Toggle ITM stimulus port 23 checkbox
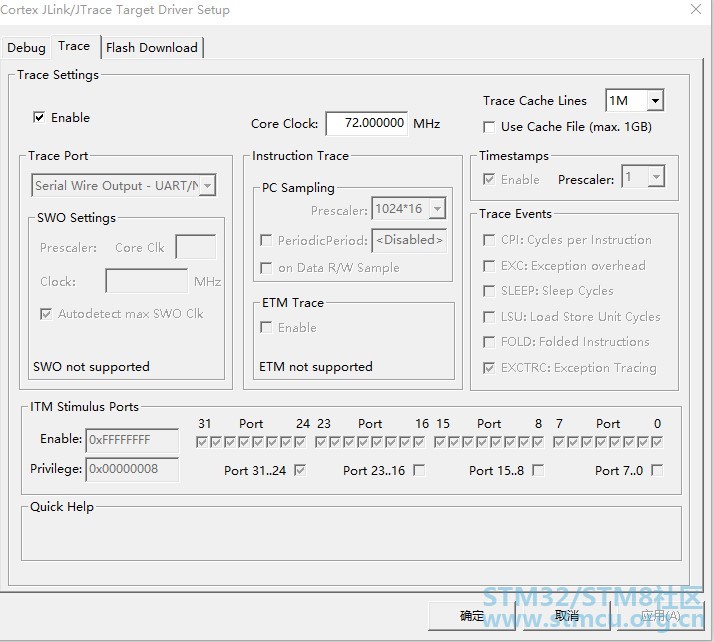Viewport: 714px width, 642px height. [x=321, y=442]
